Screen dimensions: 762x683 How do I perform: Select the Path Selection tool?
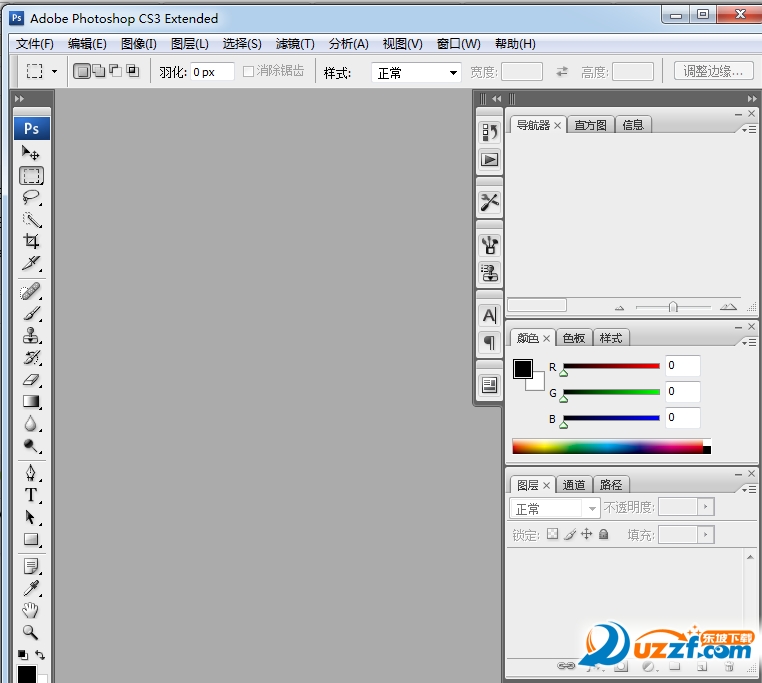click(x=31, y=517)
